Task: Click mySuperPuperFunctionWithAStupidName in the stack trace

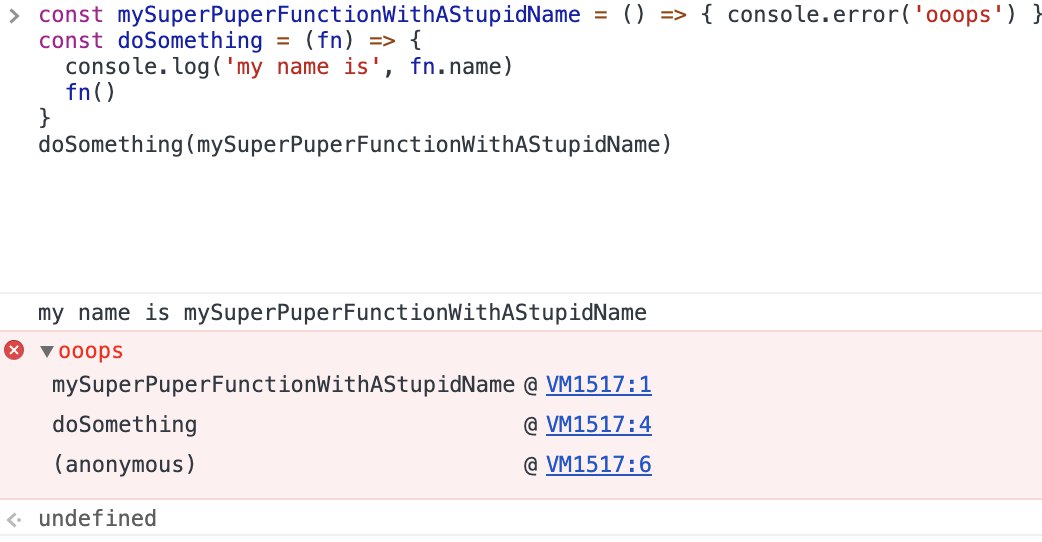Action: [283, 385]
